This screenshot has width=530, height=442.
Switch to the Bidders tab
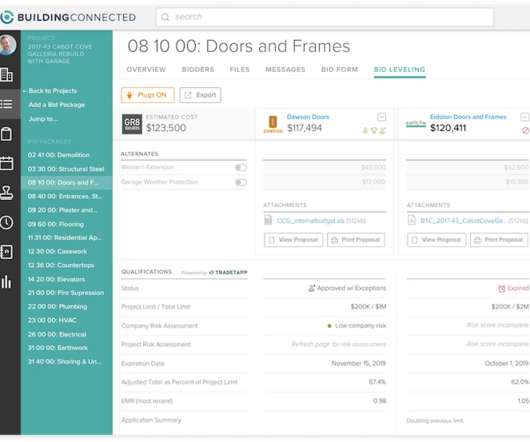click(198, 69)
